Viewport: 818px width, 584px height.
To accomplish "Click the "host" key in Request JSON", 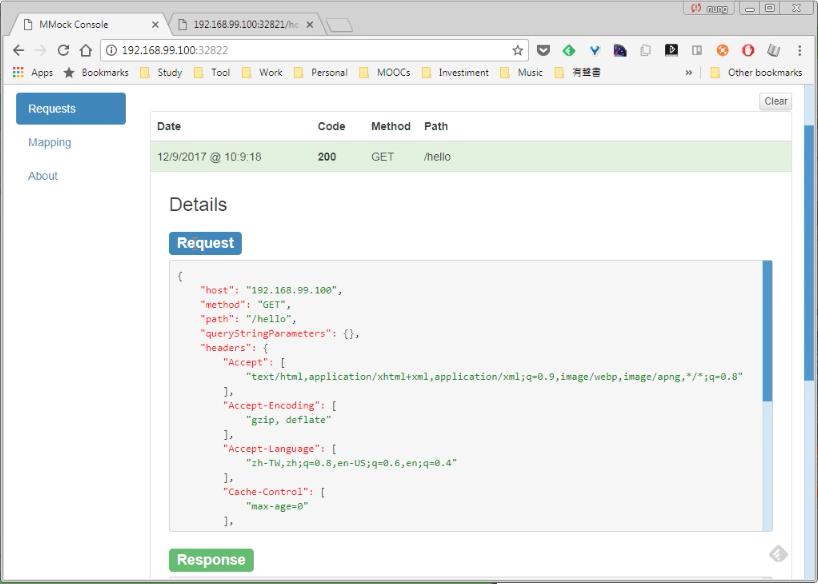I will point(217,290).
